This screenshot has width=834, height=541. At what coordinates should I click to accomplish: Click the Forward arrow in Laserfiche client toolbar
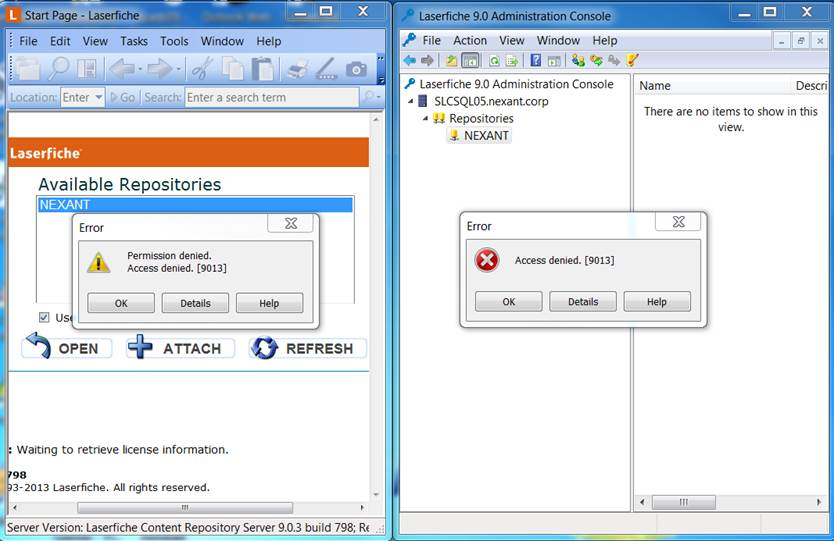160,69
